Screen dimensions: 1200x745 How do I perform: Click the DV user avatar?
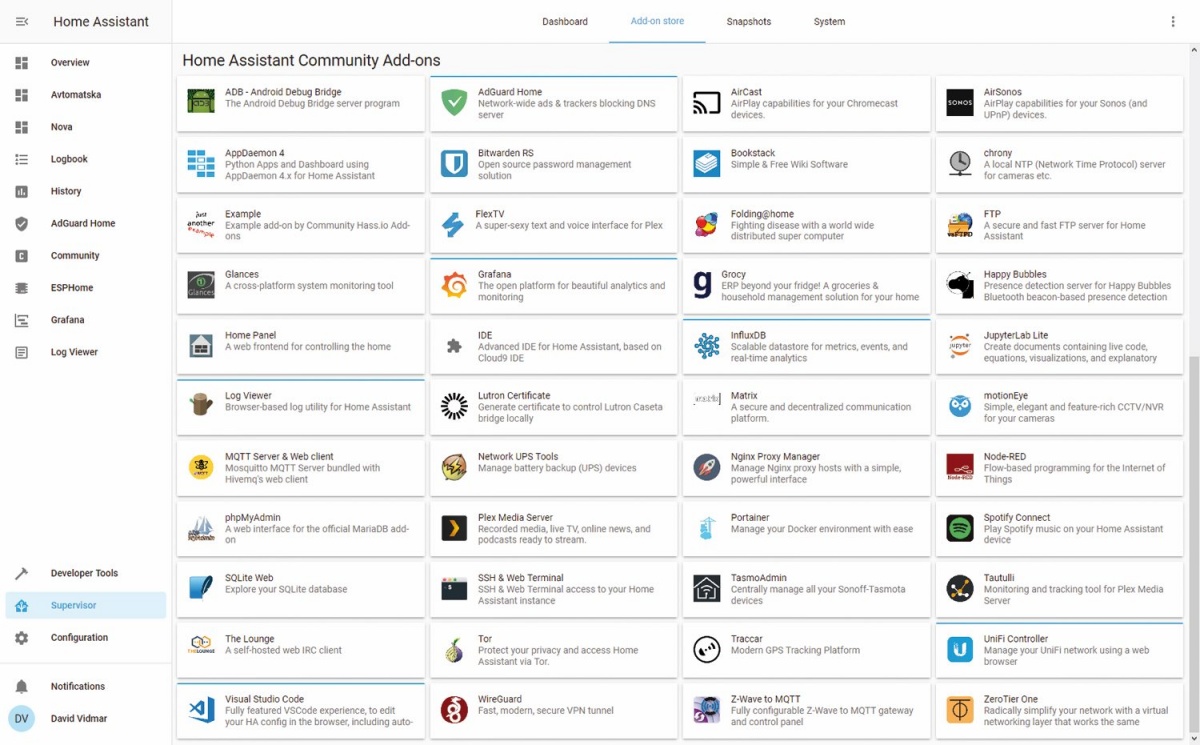point(22,719)
